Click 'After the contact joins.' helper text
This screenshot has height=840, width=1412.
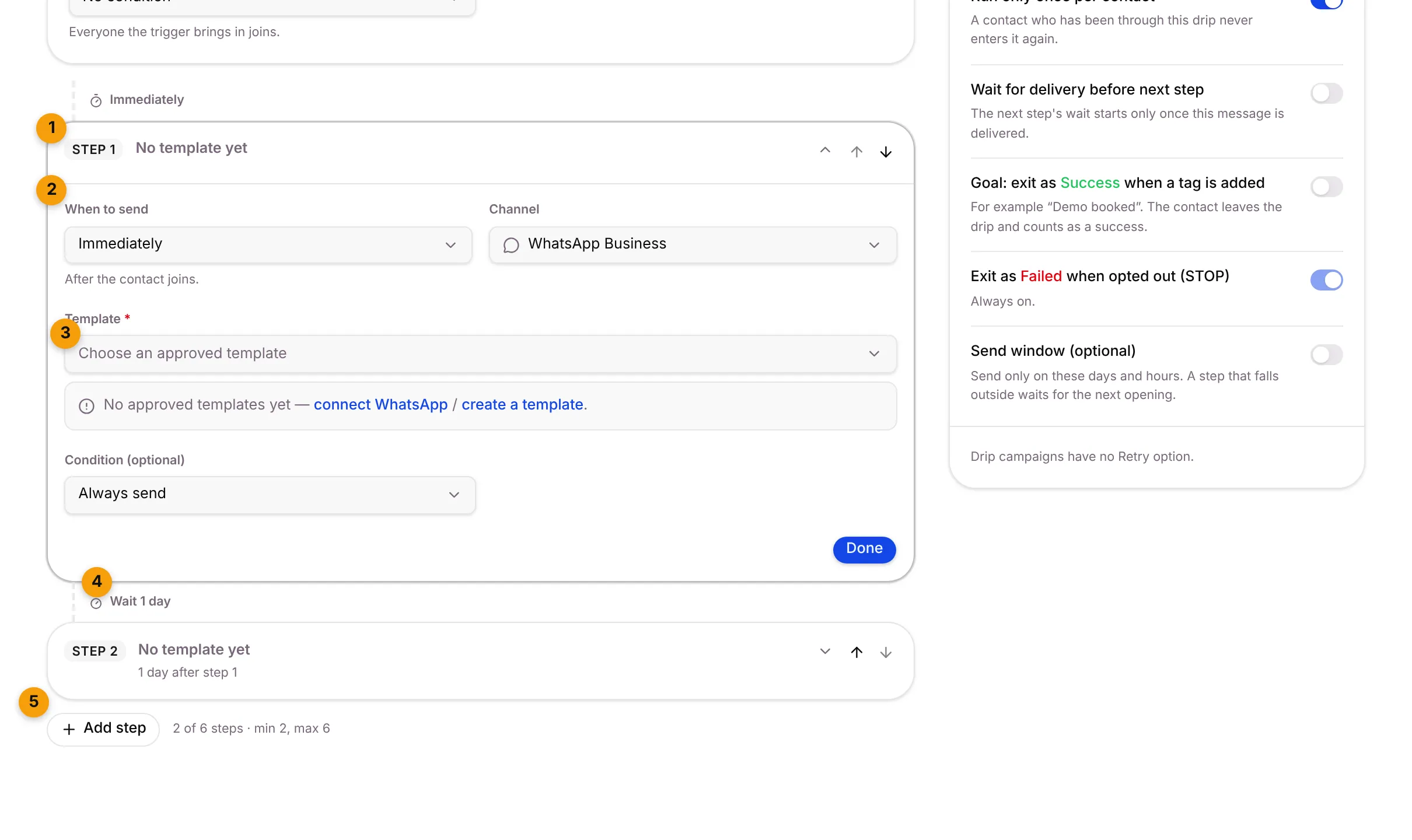[132, 279]
